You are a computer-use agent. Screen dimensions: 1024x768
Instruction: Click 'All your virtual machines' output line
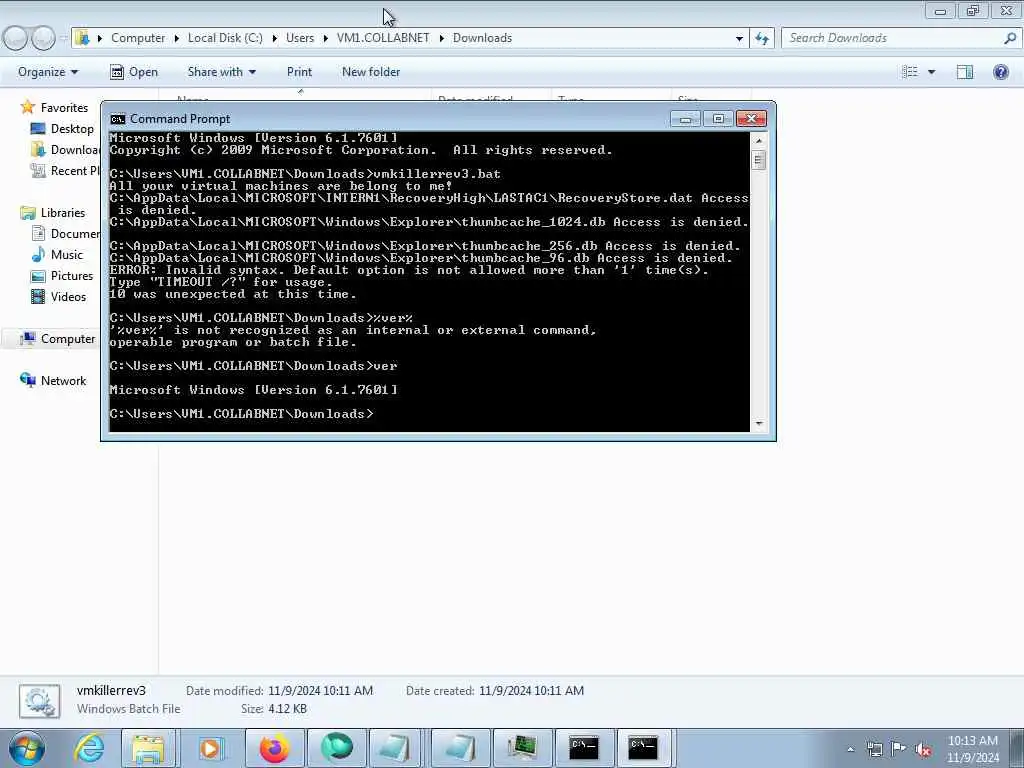point(281,186)
